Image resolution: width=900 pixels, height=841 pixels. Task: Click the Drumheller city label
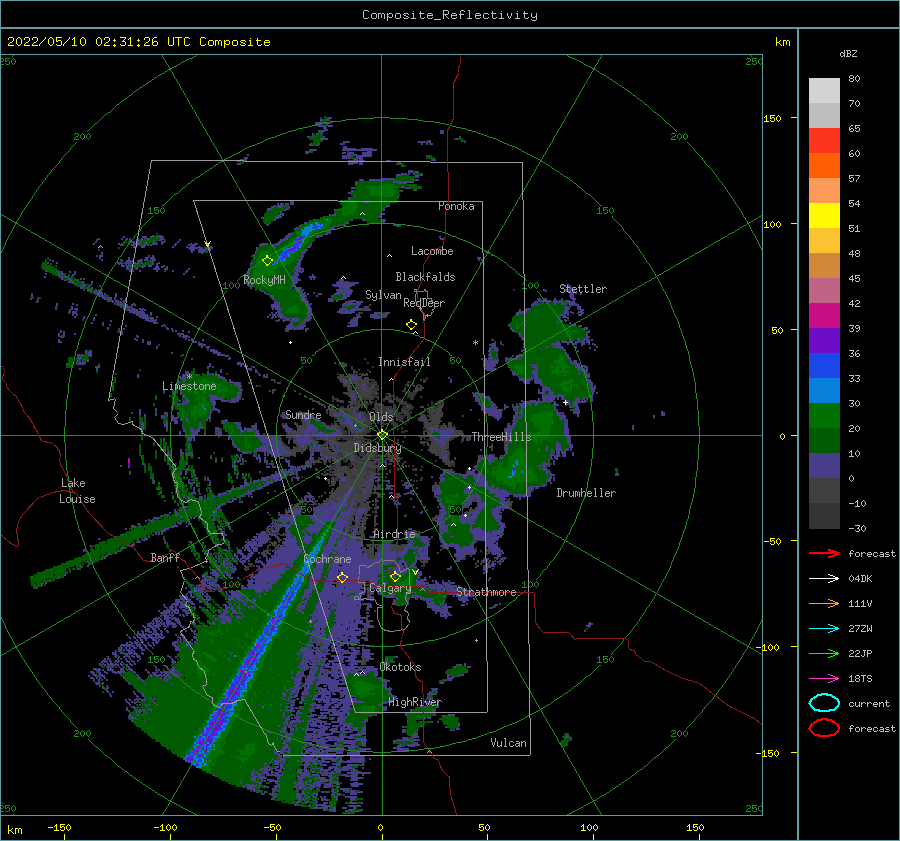(586, 493)
